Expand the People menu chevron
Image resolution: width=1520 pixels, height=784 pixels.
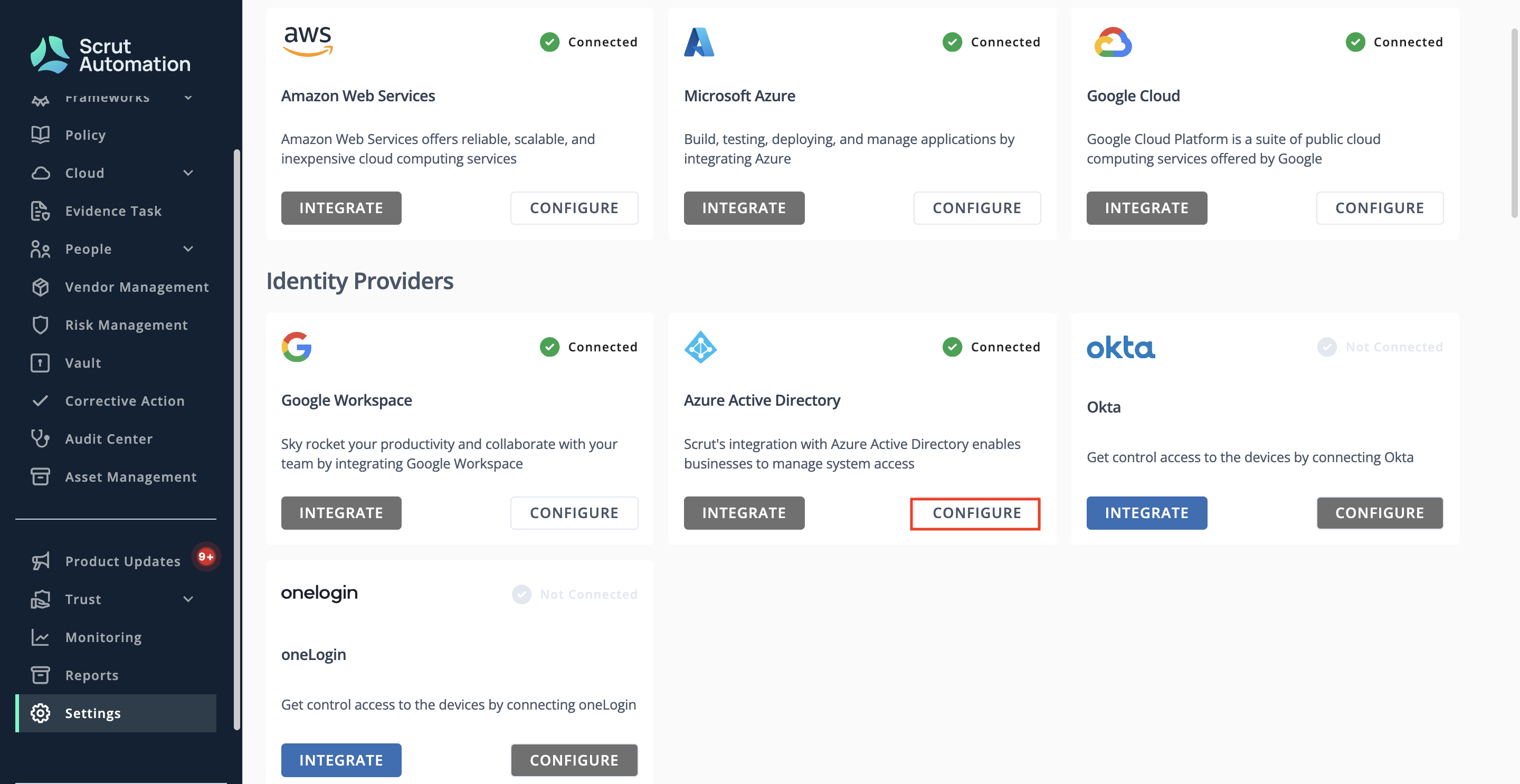188,249
